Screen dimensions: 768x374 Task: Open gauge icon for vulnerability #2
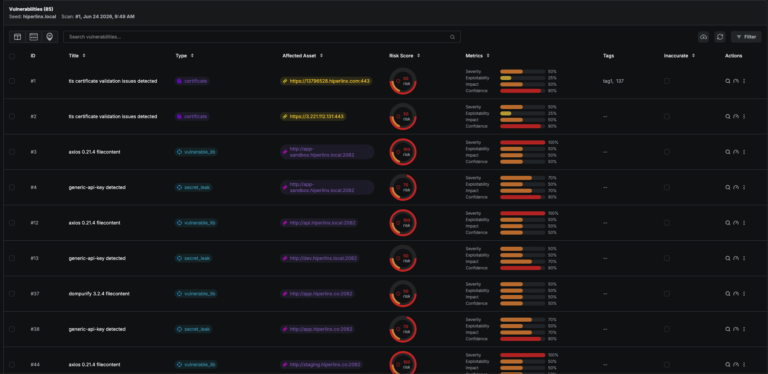click(x=736, y=117)
